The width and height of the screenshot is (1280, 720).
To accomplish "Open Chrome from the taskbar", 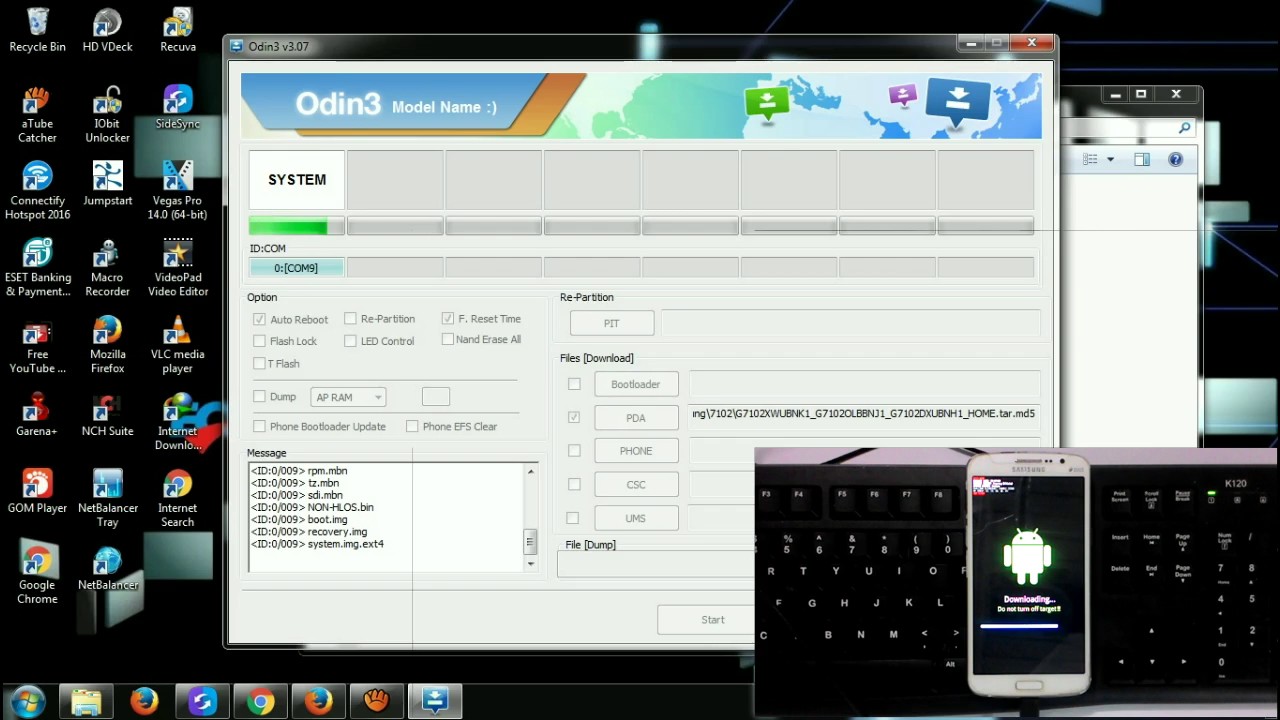I will pos(260,701).
